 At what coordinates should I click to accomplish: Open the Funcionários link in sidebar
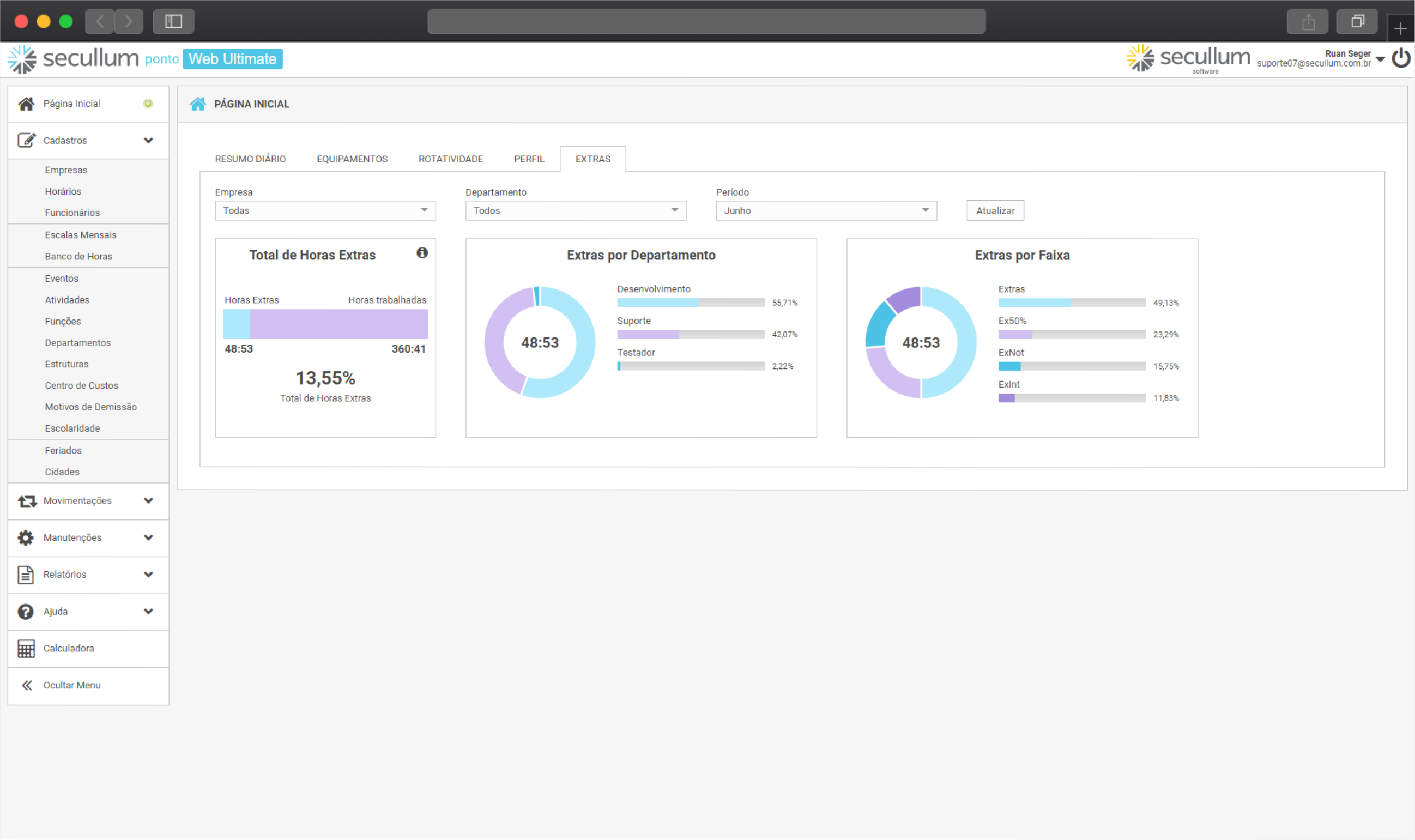click(72, 213)
